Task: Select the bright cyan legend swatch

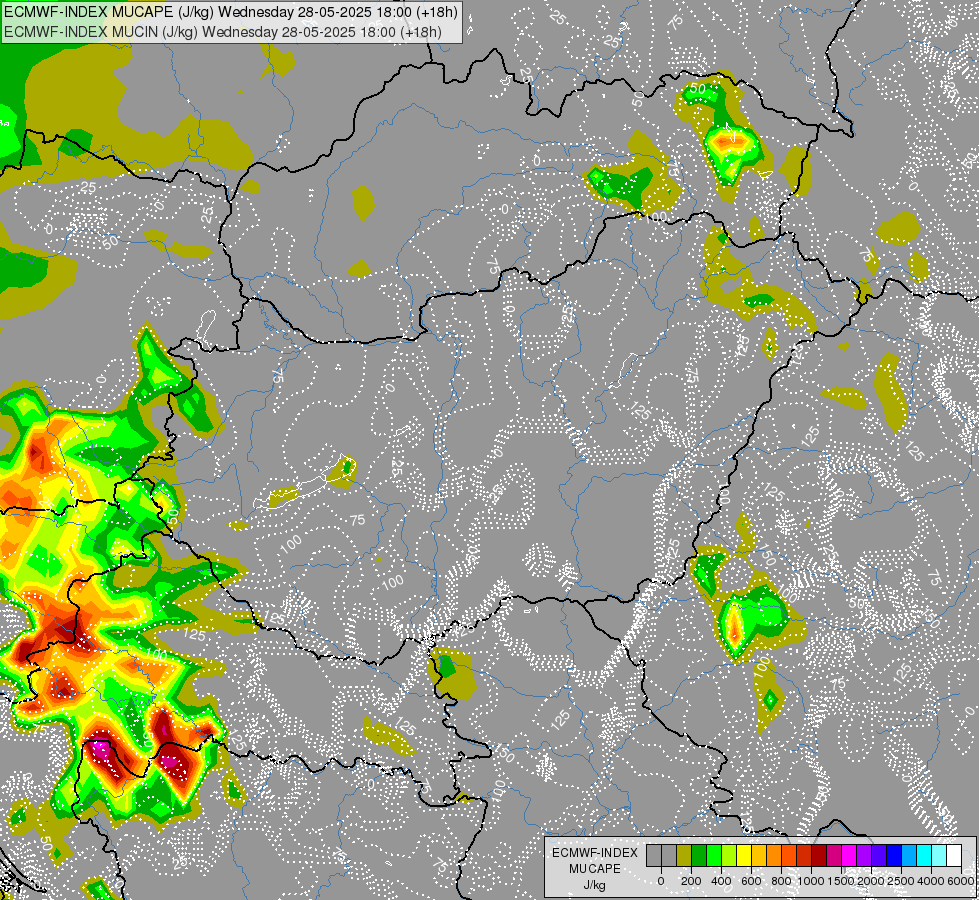Action: [x=925, y=856]
